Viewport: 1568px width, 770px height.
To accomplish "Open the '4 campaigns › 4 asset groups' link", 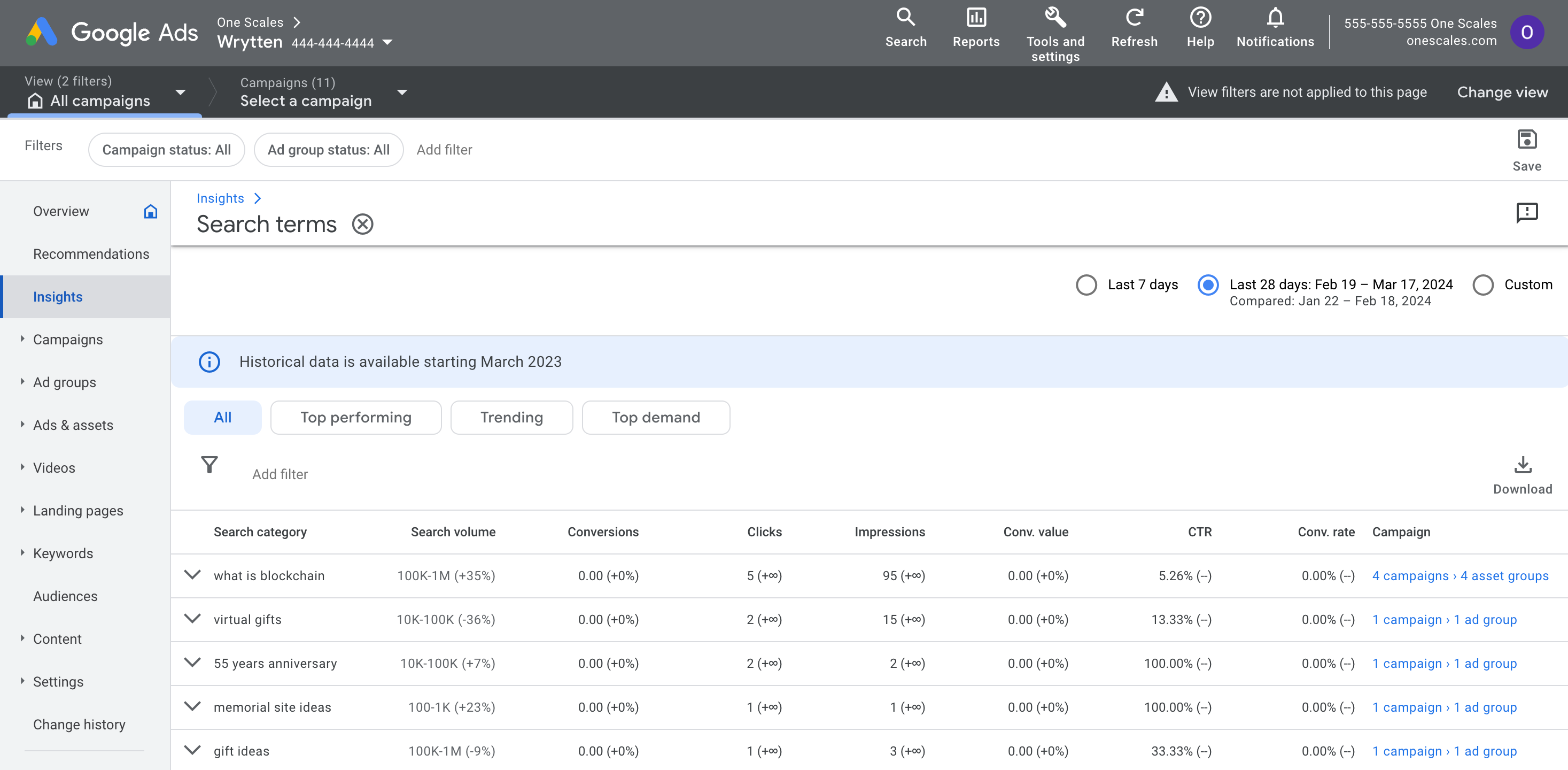I will point(1460,576).
